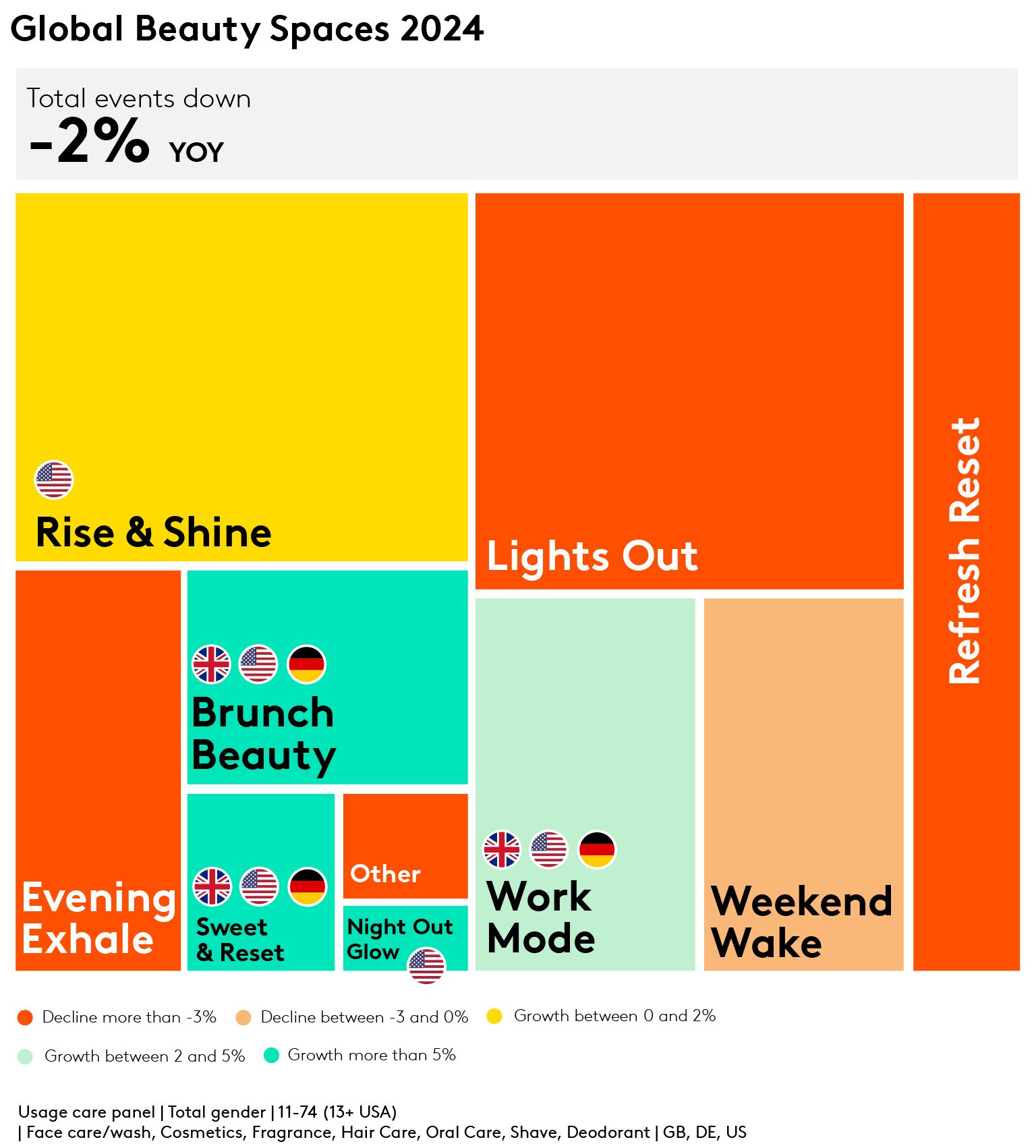Click the light green Growth 2 and 5% swatch

(x=25, y=1056)
